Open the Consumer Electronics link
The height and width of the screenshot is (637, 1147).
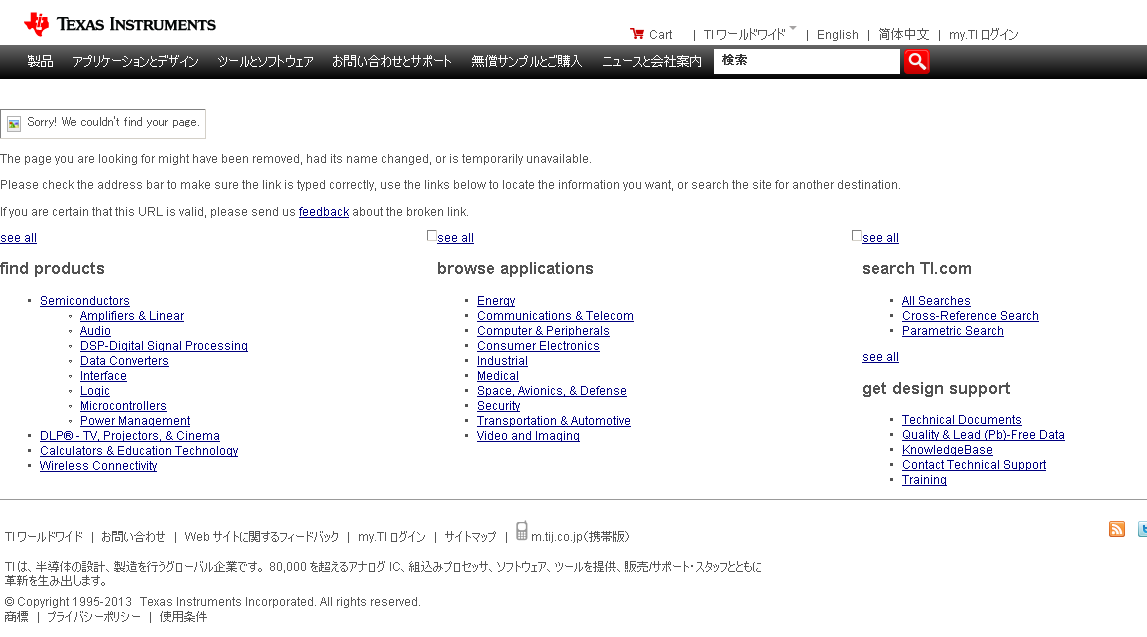pyautogui.click(x=538, y=346)
